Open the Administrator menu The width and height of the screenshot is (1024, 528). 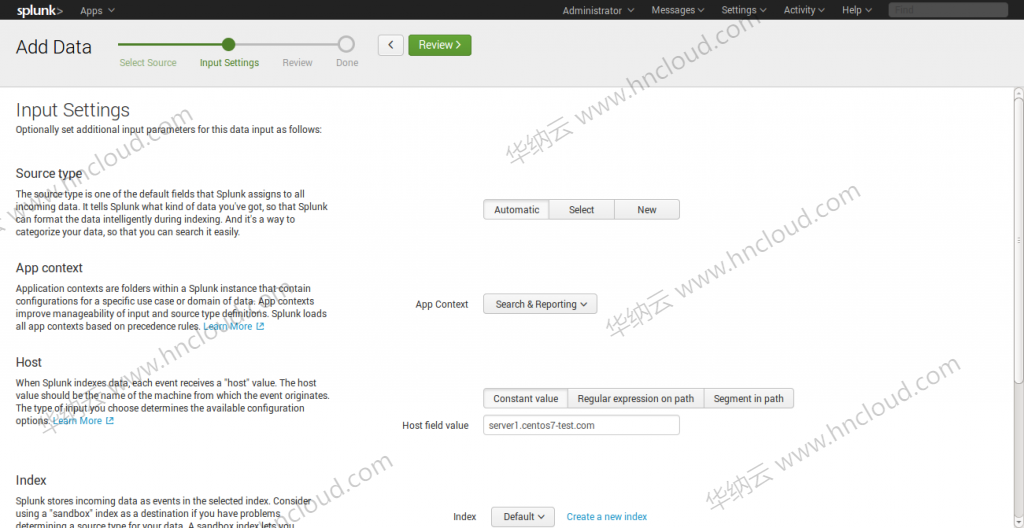click(x=598, y=10)
